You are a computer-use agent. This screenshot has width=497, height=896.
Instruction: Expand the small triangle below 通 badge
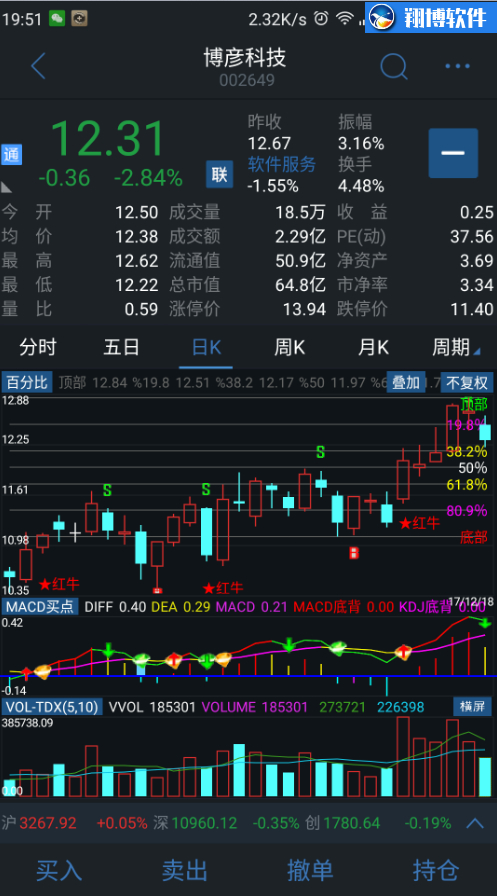7,187
